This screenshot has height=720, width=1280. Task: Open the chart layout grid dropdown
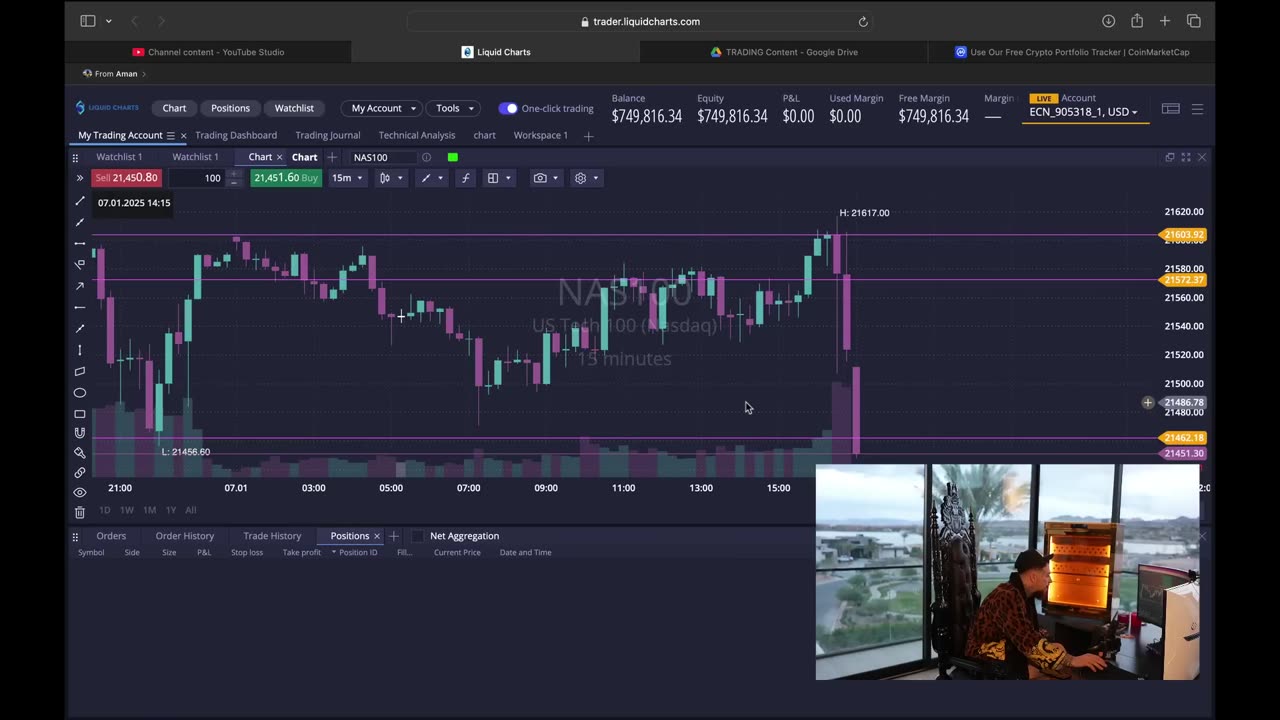(498, 178)
